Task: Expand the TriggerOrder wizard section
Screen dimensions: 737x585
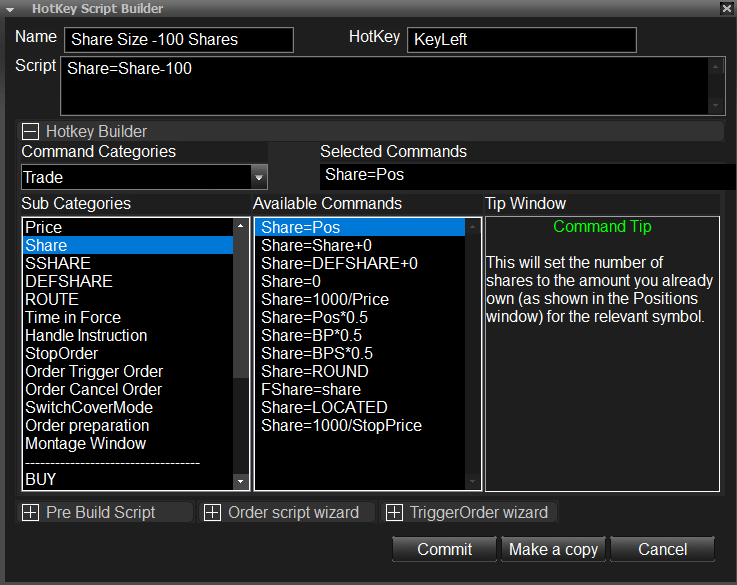Action: click(394, 512)
